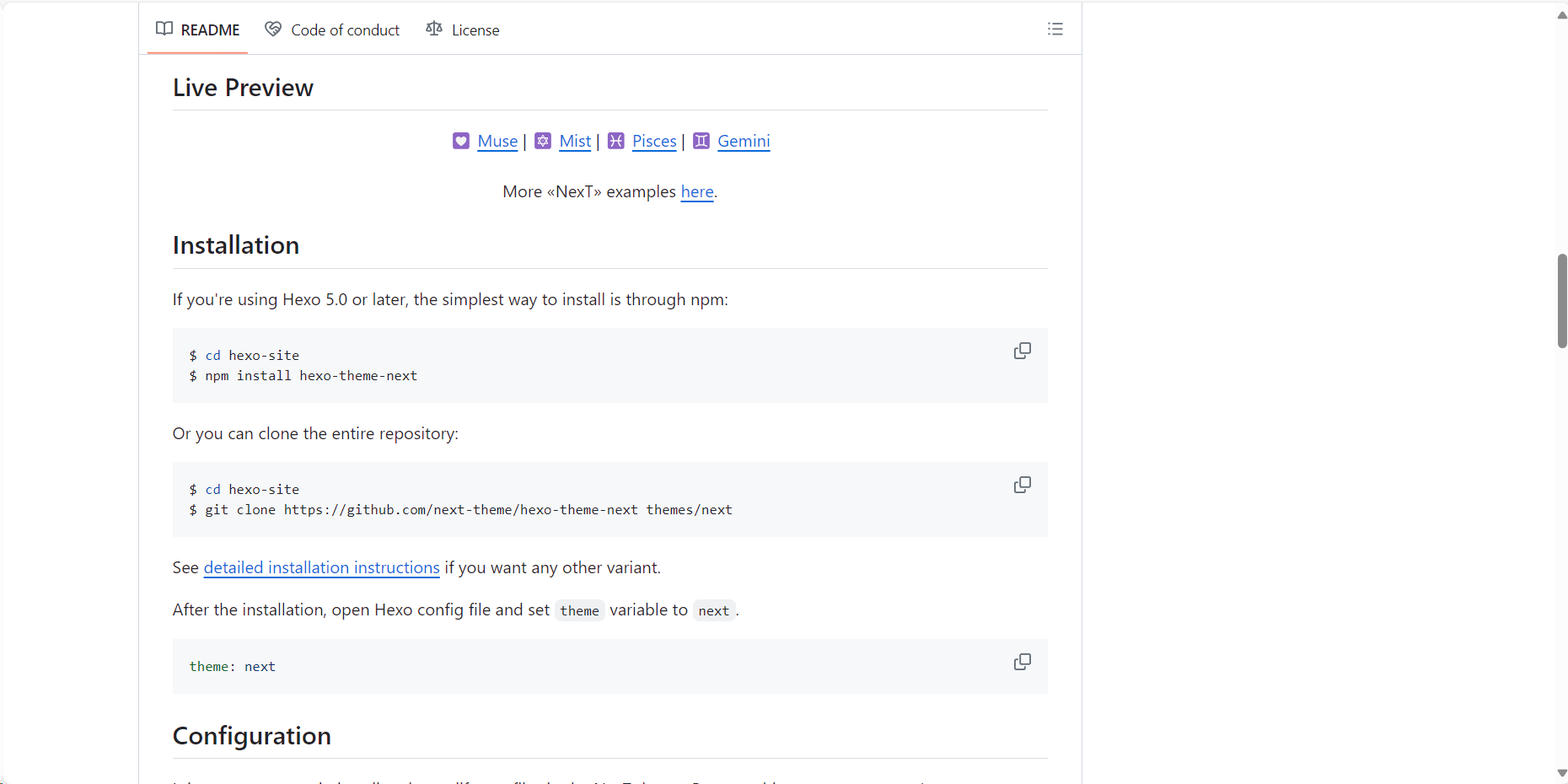1568x784 pixels.
Task: Click 'Or you can clone the entire repository' text
Action: click(315, 433)
